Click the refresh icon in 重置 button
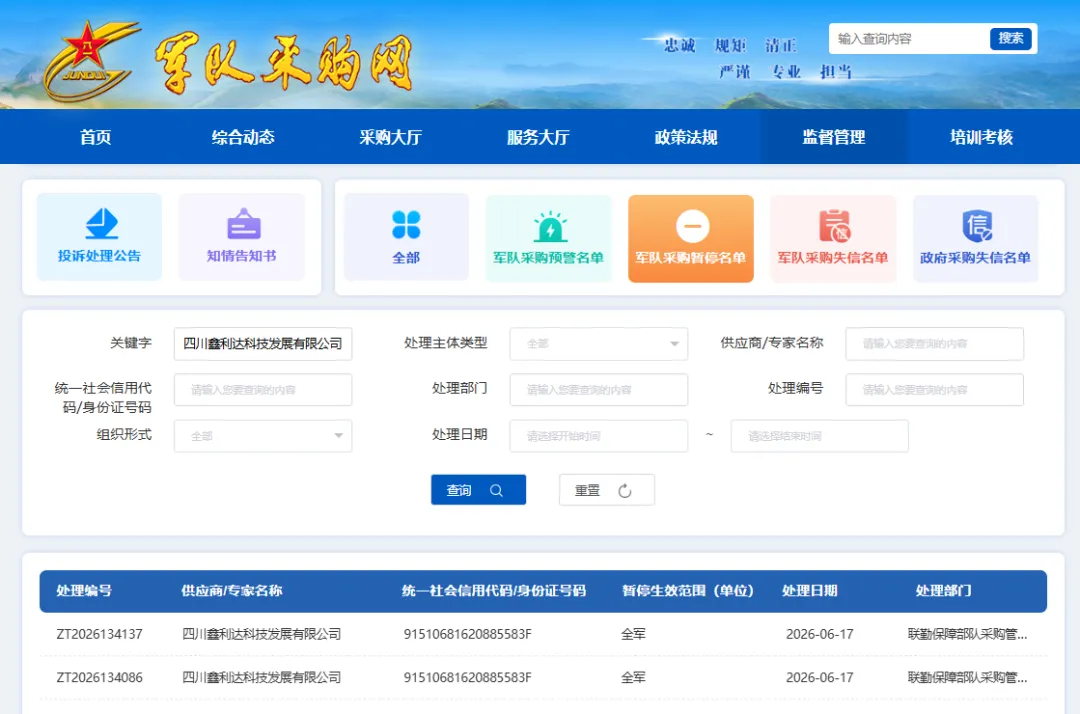This screenshot has height=714, width=1080. 625,491
